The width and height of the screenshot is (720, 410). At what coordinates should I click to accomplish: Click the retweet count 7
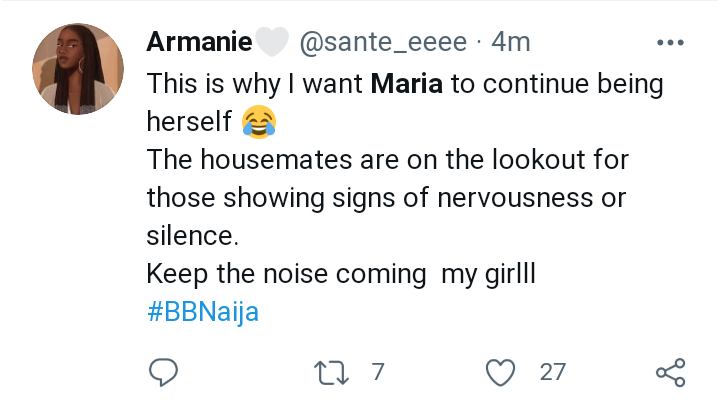(377, 373)
